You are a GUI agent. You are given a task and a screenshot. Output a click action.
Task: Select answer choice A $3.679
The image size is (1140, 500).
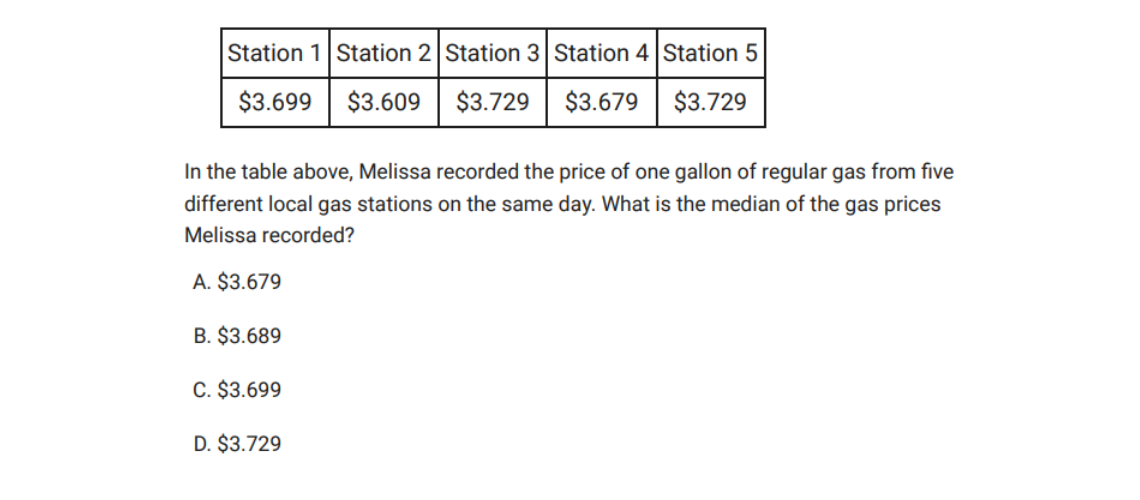(x=236, y=283)
